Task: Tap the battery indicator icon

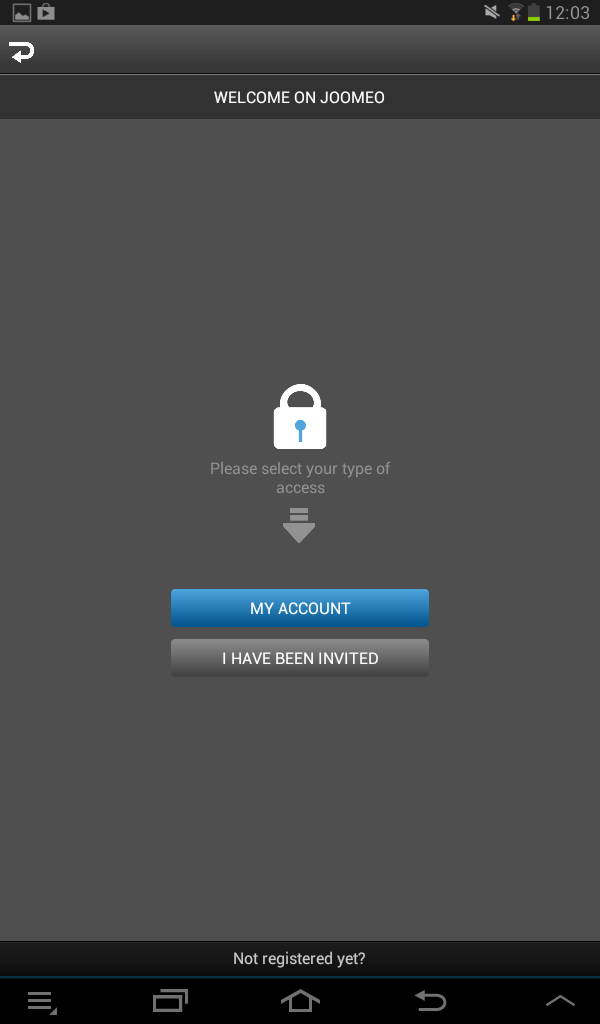Action: pyautogui.click(x=534, y=12)
